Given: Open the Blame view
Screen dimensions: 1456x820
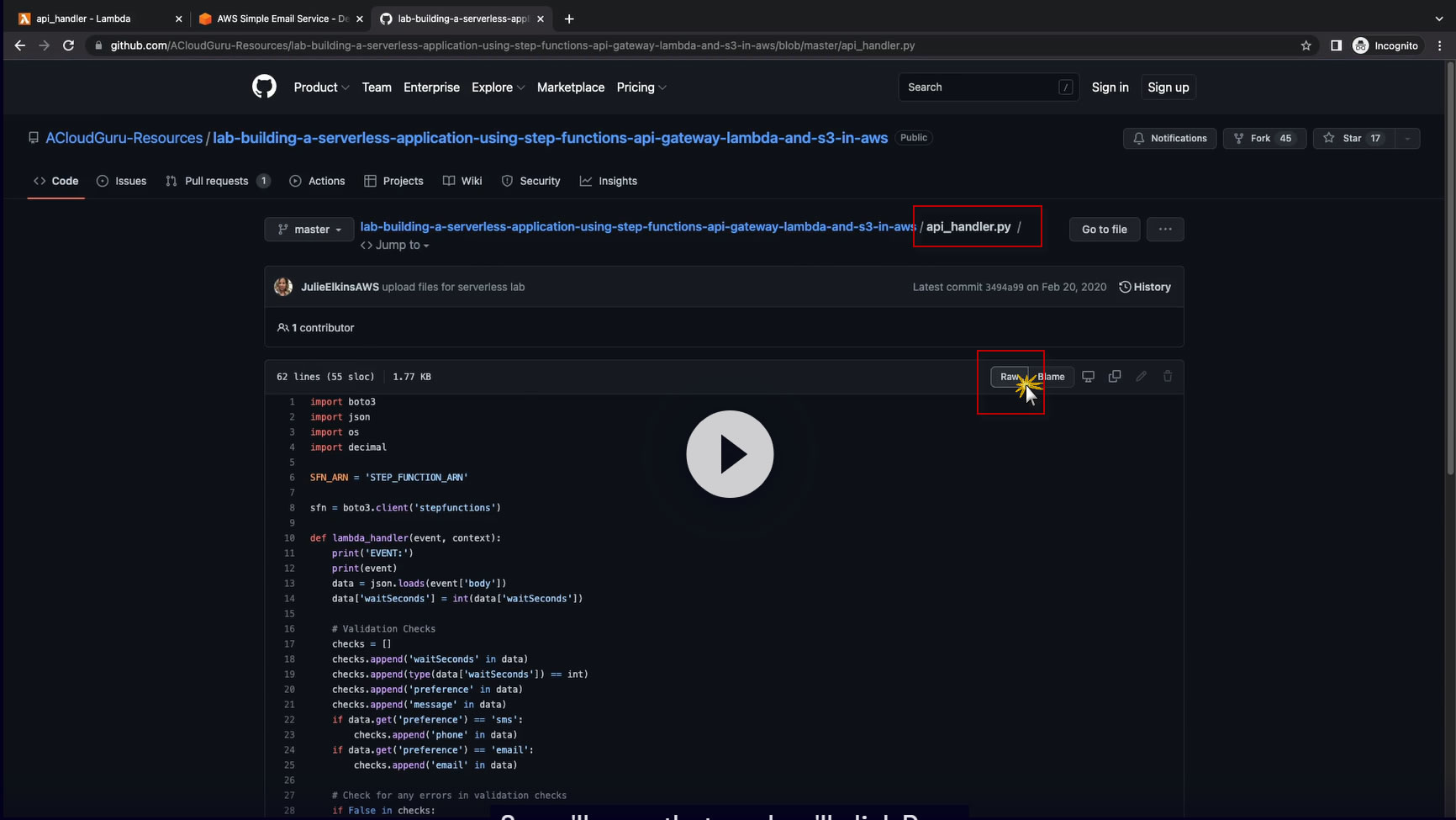Looking at the screenshot, I should pos(1052,377).
